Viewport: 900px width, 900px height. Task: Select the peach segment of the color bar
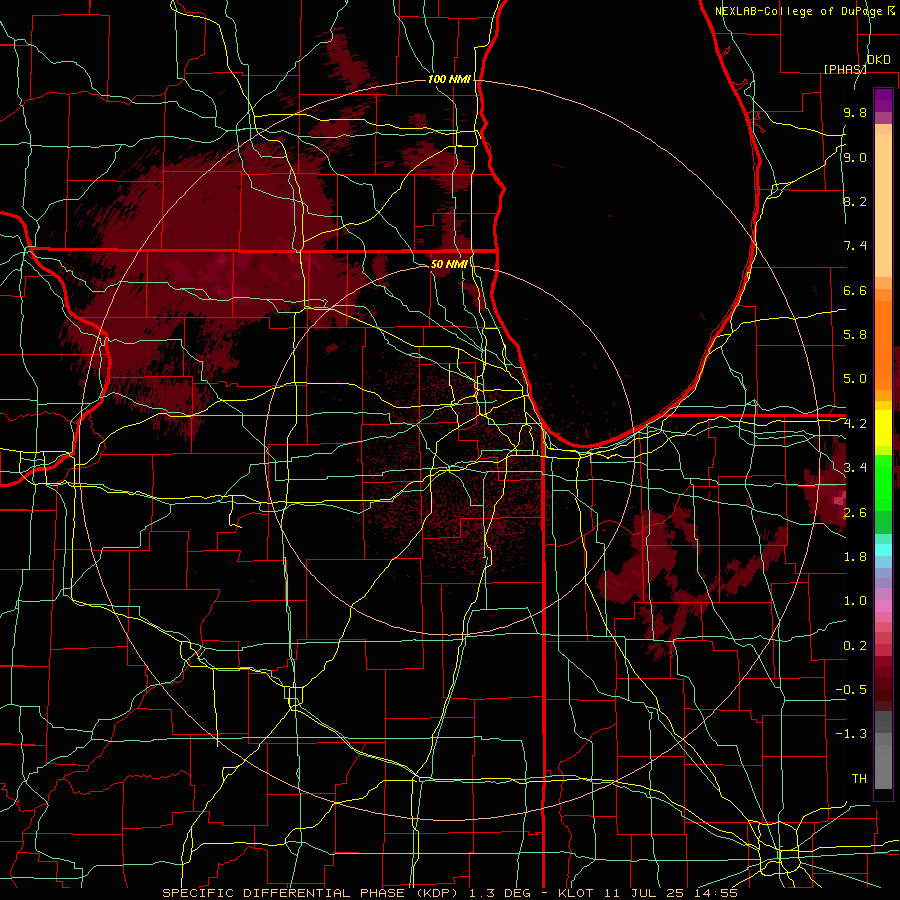883,201
